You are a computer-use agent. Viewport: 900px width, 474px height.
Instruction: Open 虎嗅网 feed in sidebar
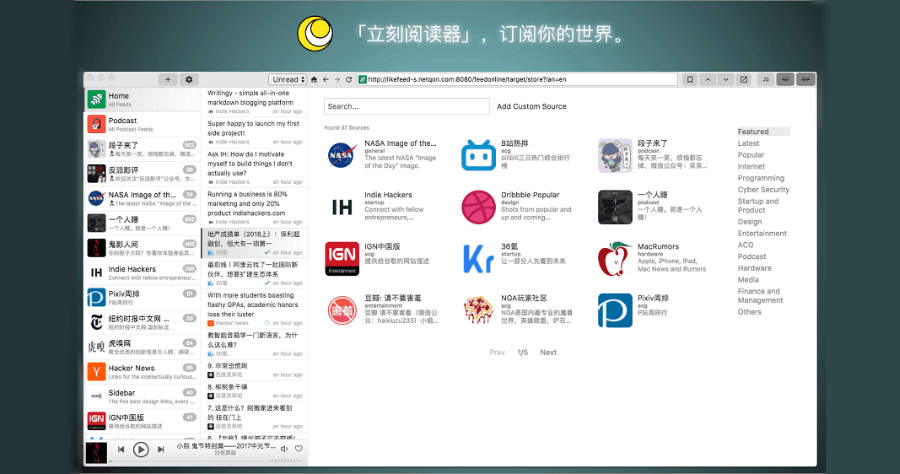point(142,347)
